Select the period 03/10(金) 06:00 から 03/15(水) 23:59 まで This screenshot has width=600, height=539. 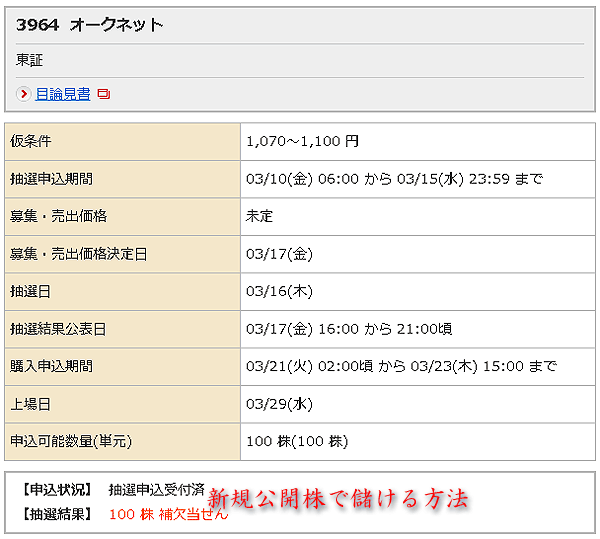pyautogui.click(x=395, y=179)
